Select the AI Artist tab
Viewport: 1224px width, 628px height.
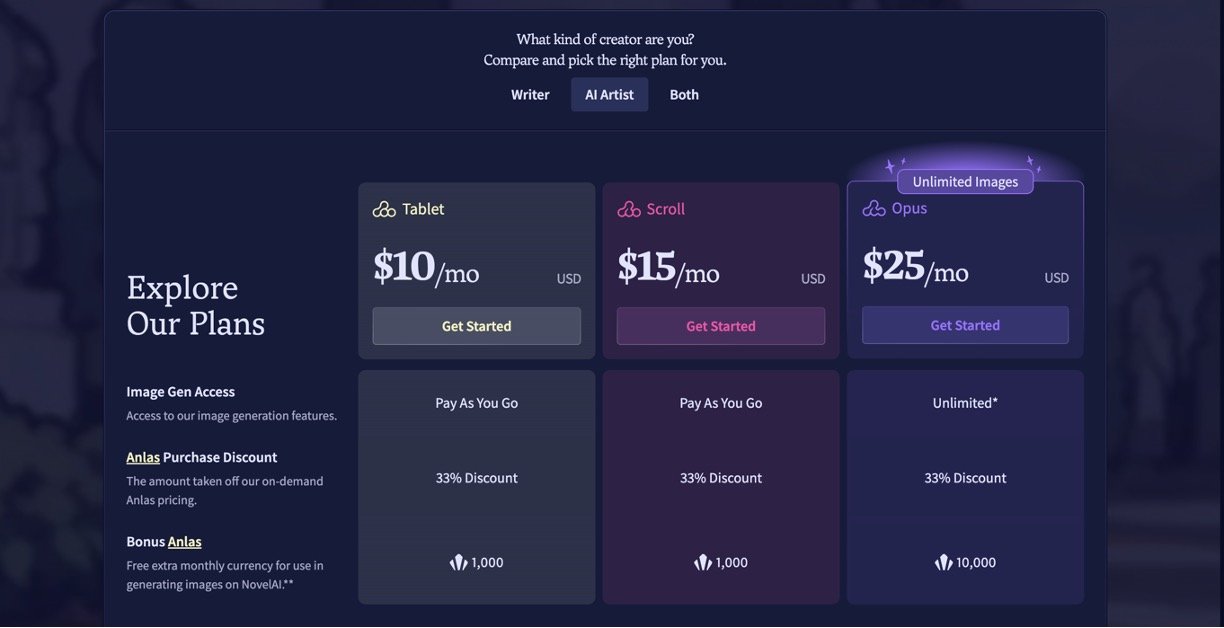(609, 95)
